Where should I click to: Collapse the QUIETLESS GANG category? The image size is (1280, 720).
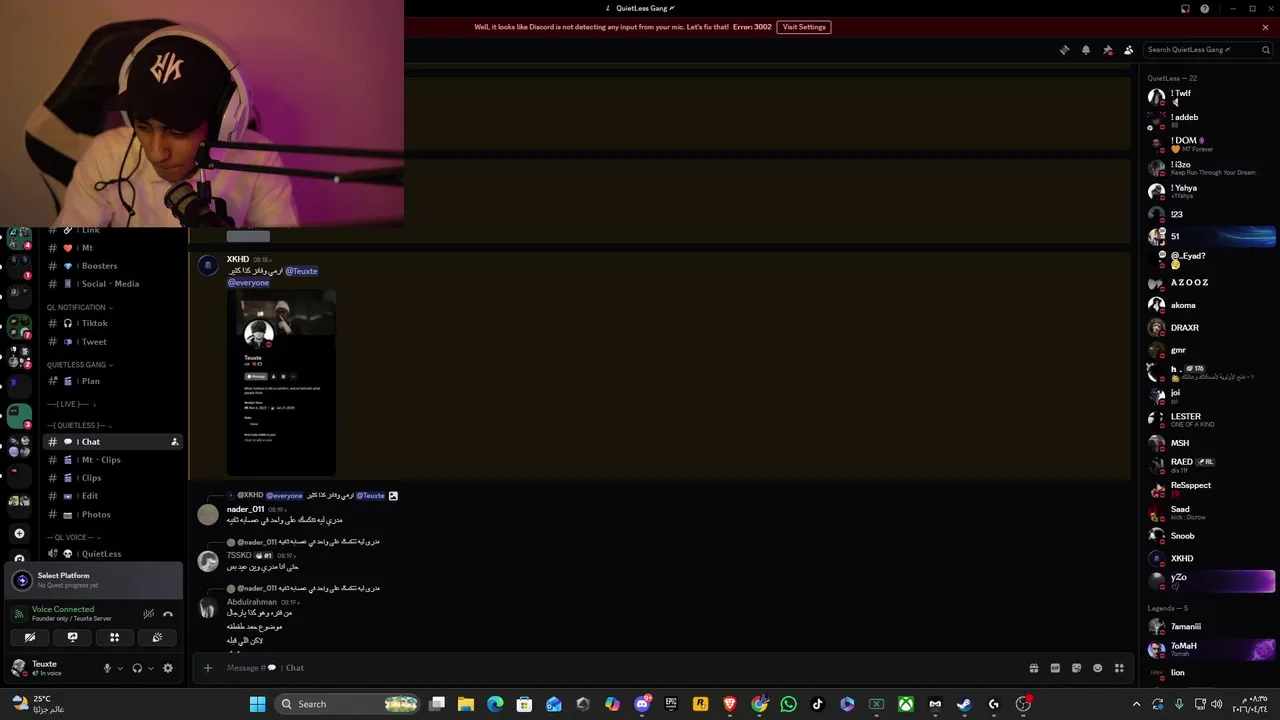click(x=80, y=365)
